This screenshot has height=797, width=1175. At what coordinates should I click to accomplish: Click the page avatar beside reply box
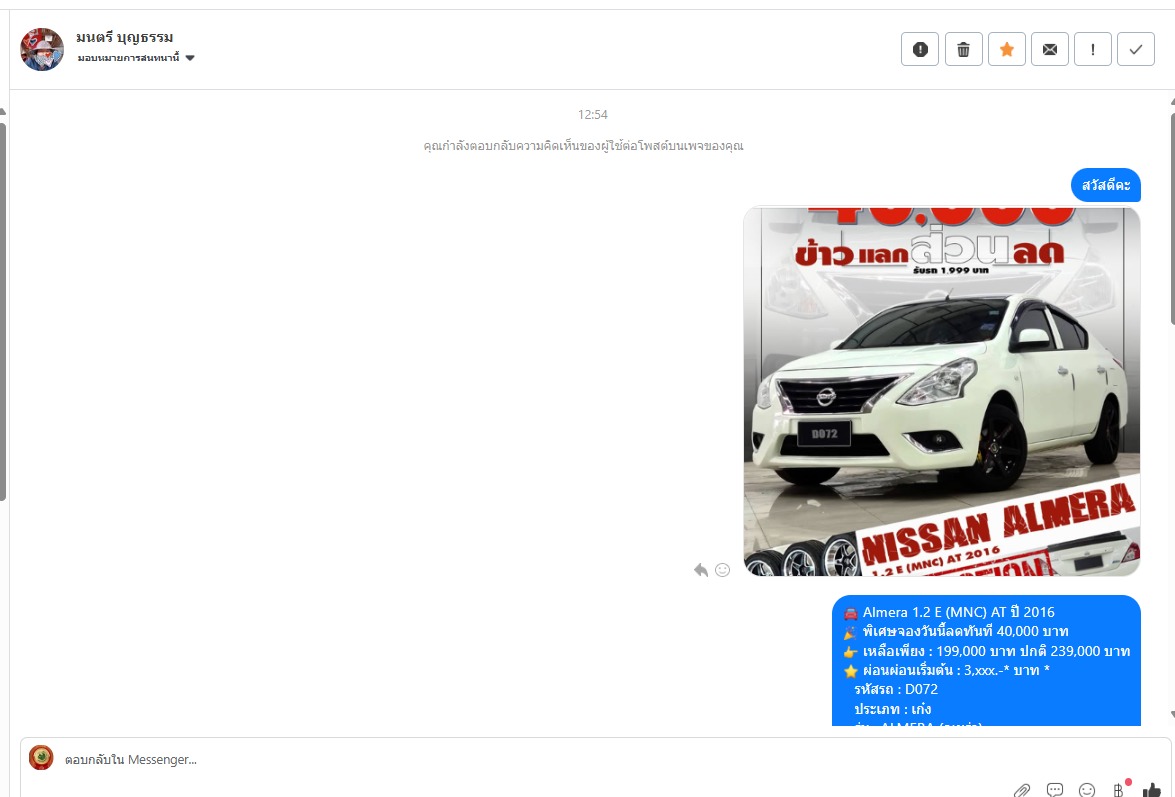point(41,758)
